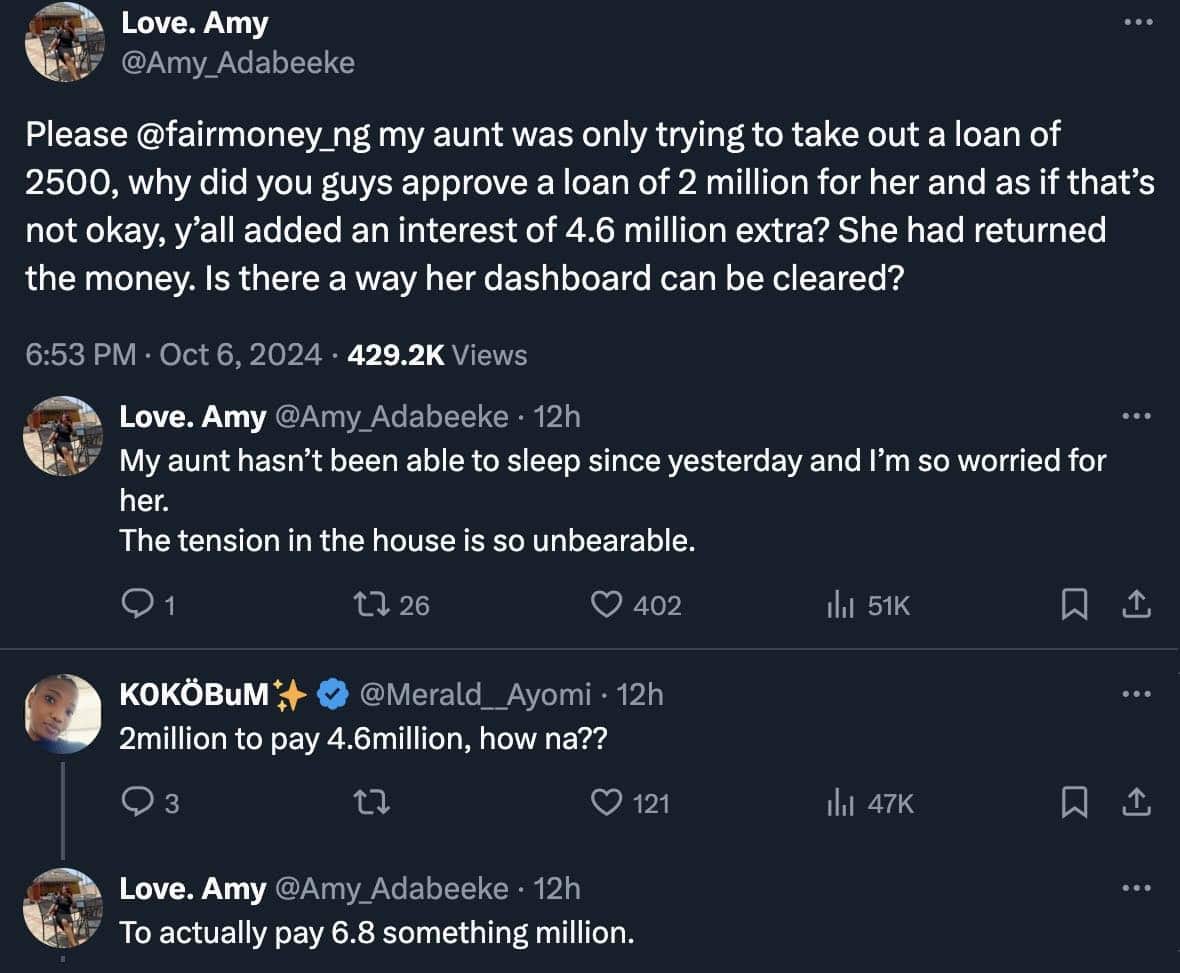Reply to the 'can't sleep' tweet

pyautogui.click(x=135, y=604)
